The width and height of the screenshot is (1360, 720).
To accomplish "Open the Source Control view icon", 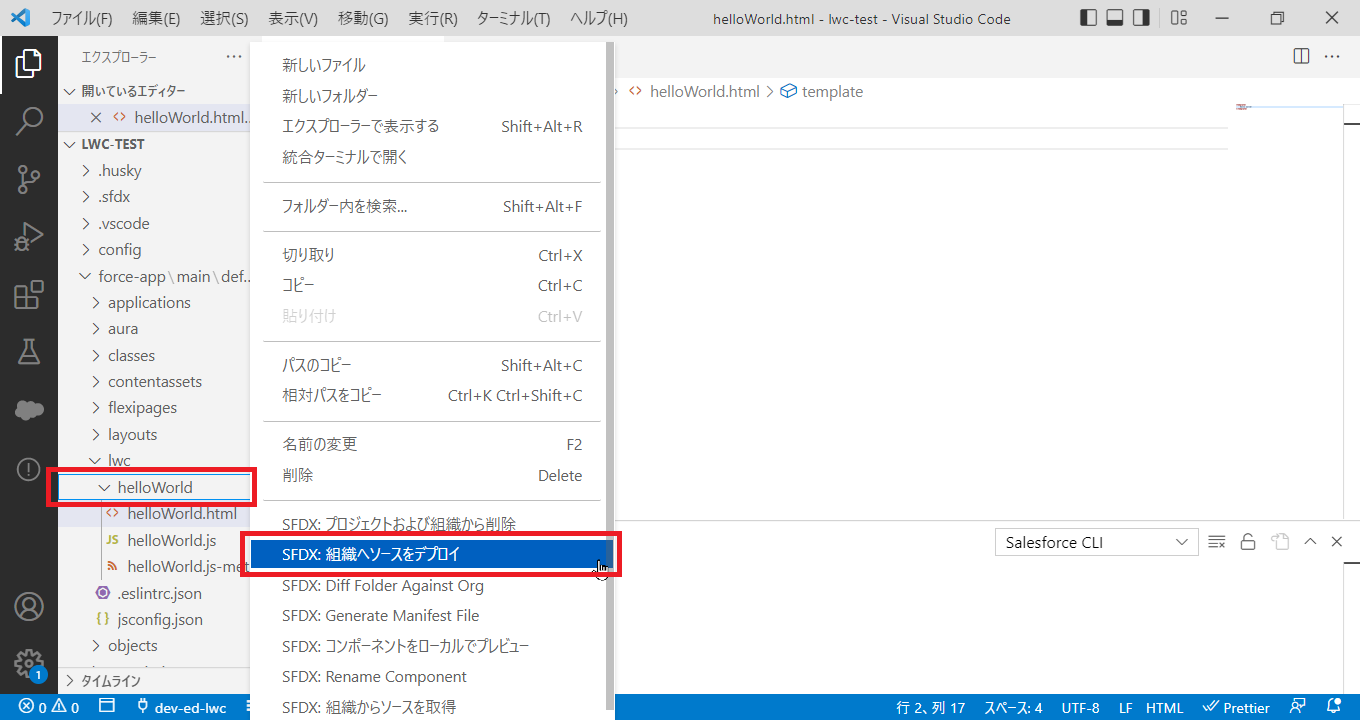I will point(29,179).
